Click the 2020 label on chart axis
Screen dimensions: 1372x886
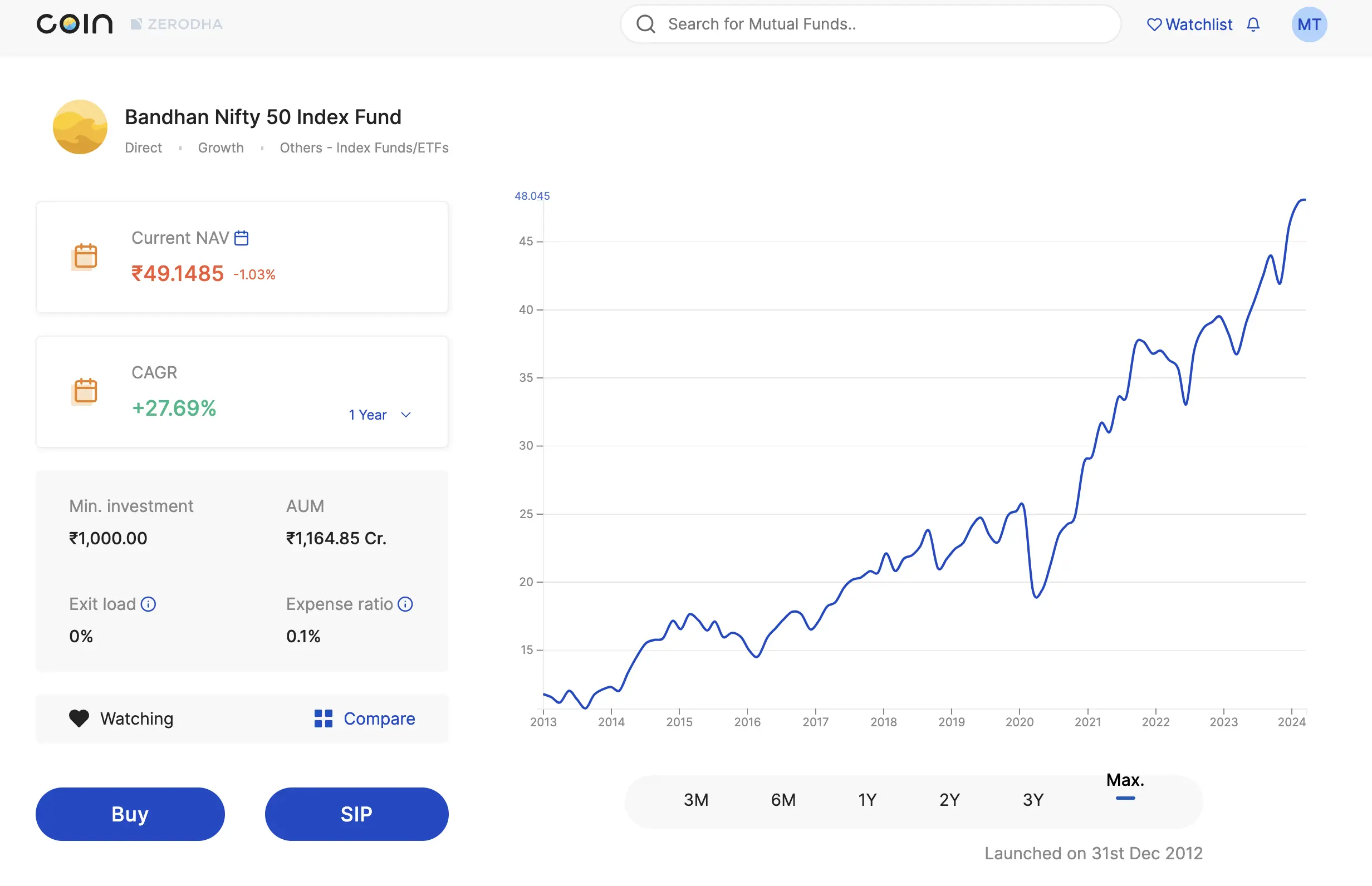tap(1019, 721)
